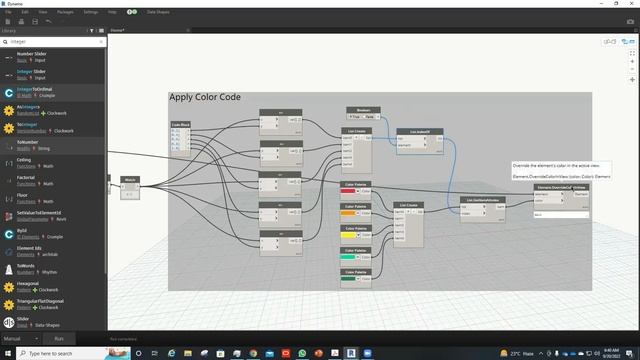
Task: Open WhatsApp from the taskbar
Action: pos(302,353)
